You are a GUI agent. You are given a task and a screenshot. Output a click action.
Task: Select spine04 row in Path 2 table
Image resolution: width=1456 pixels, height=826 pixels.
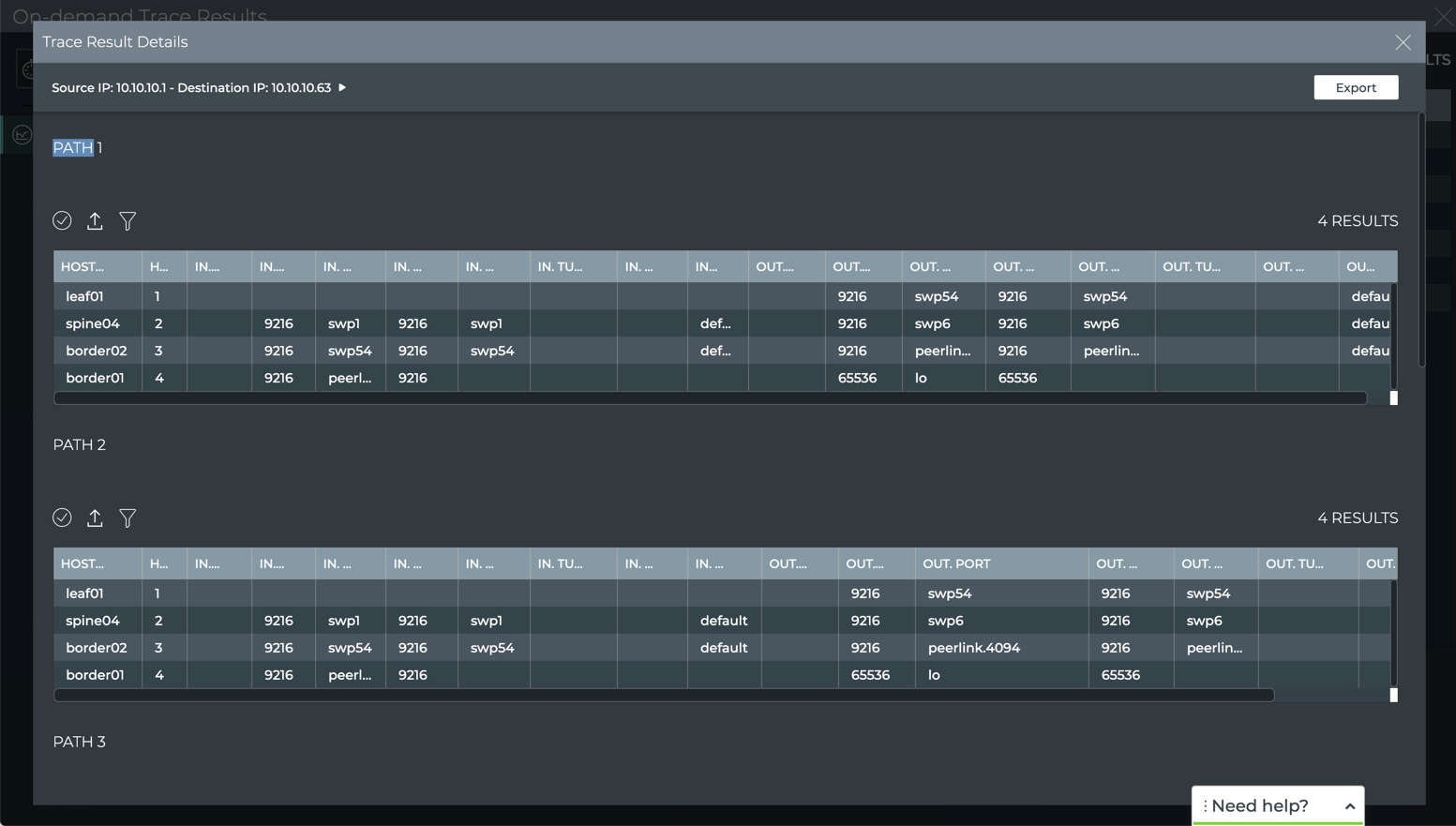tap(93, 621)
